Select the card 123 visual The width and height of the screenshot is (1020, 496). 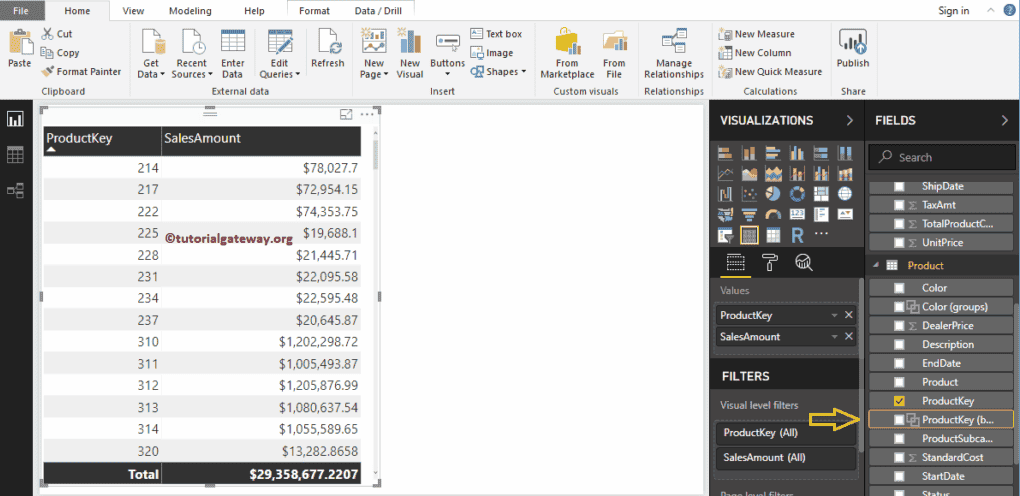pyautogui.click(x=796, y=214)
